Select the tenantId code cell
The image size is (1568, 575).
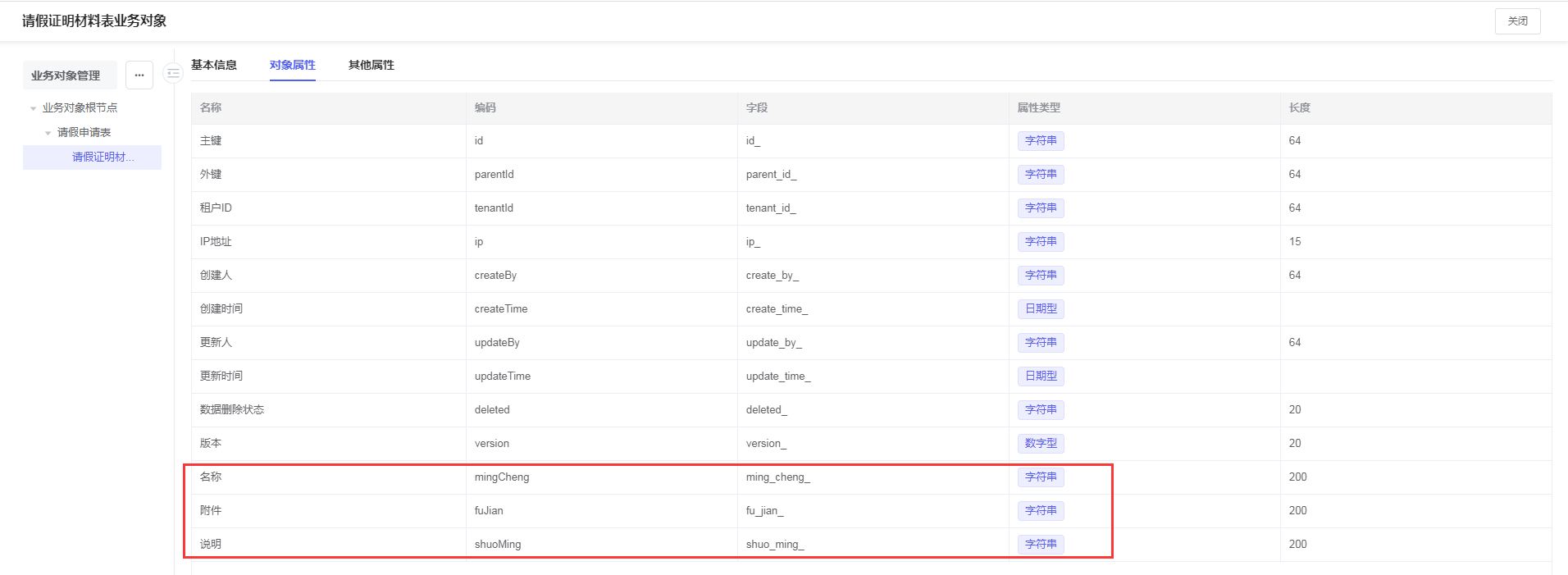point(494,208)
